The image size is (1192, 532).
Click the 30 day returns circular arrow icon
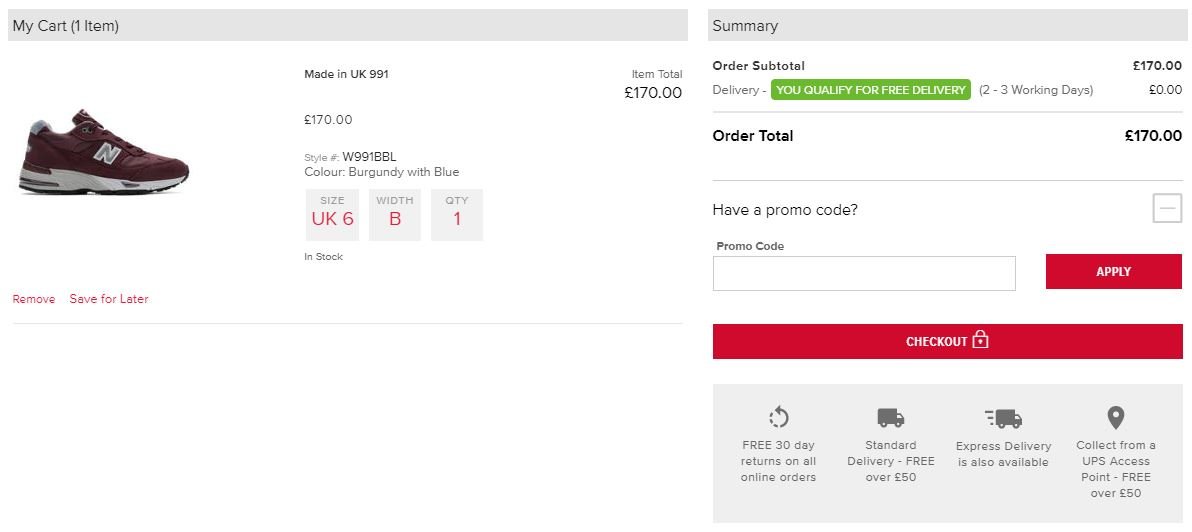pos(778,418)
